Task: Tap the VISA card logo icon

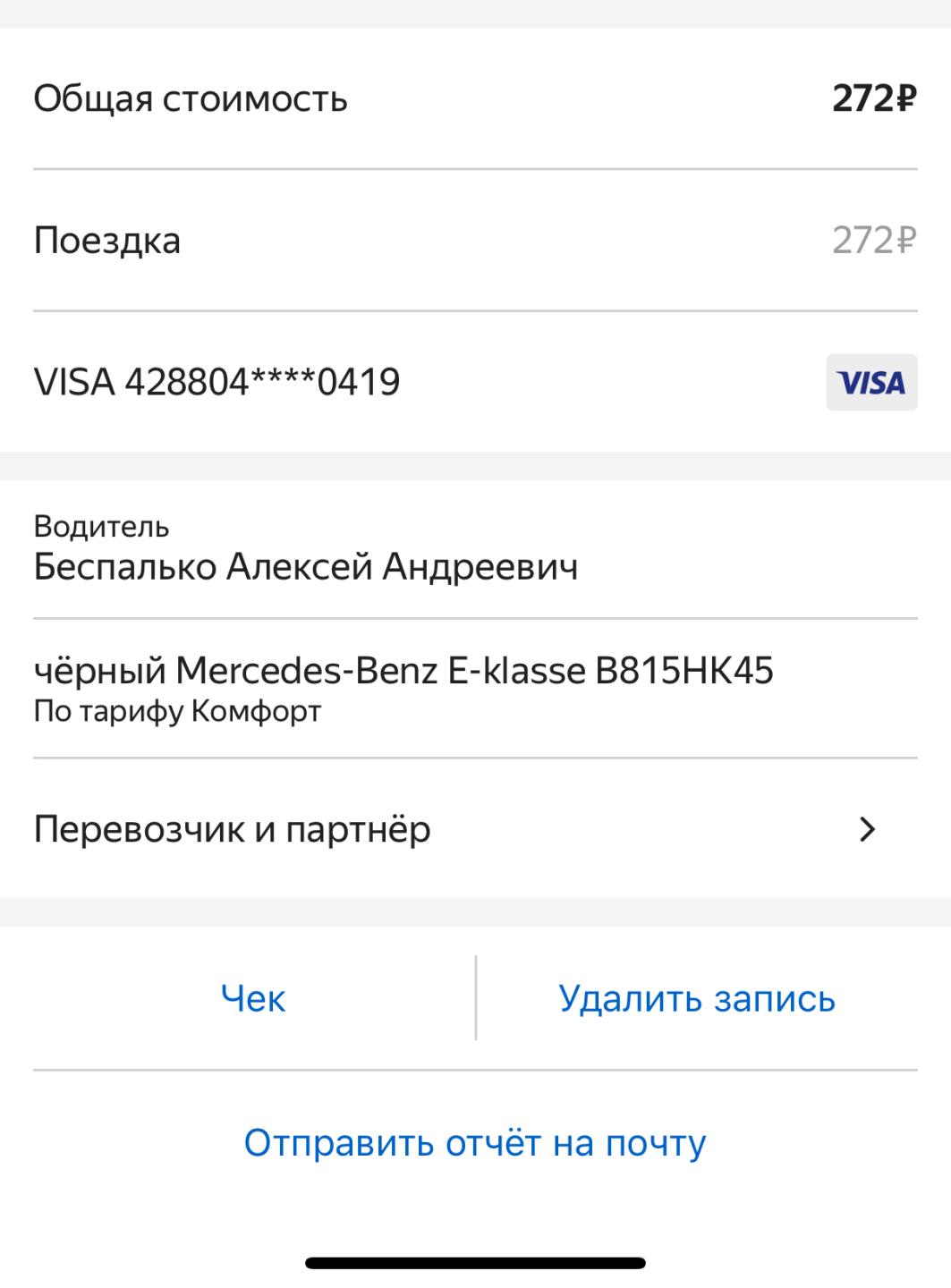Action: pos(871,383)
